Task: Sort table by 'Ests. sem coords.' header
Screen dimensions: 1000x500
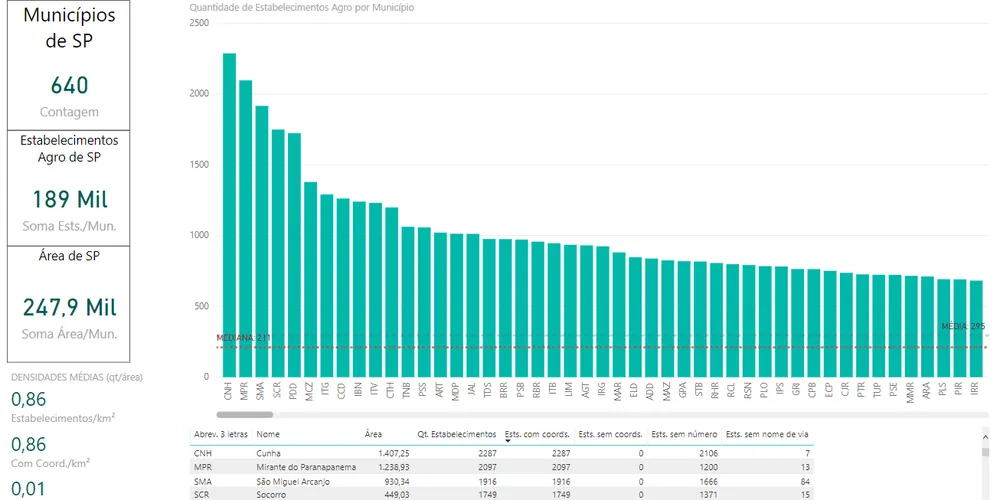Action: (610, 434)
